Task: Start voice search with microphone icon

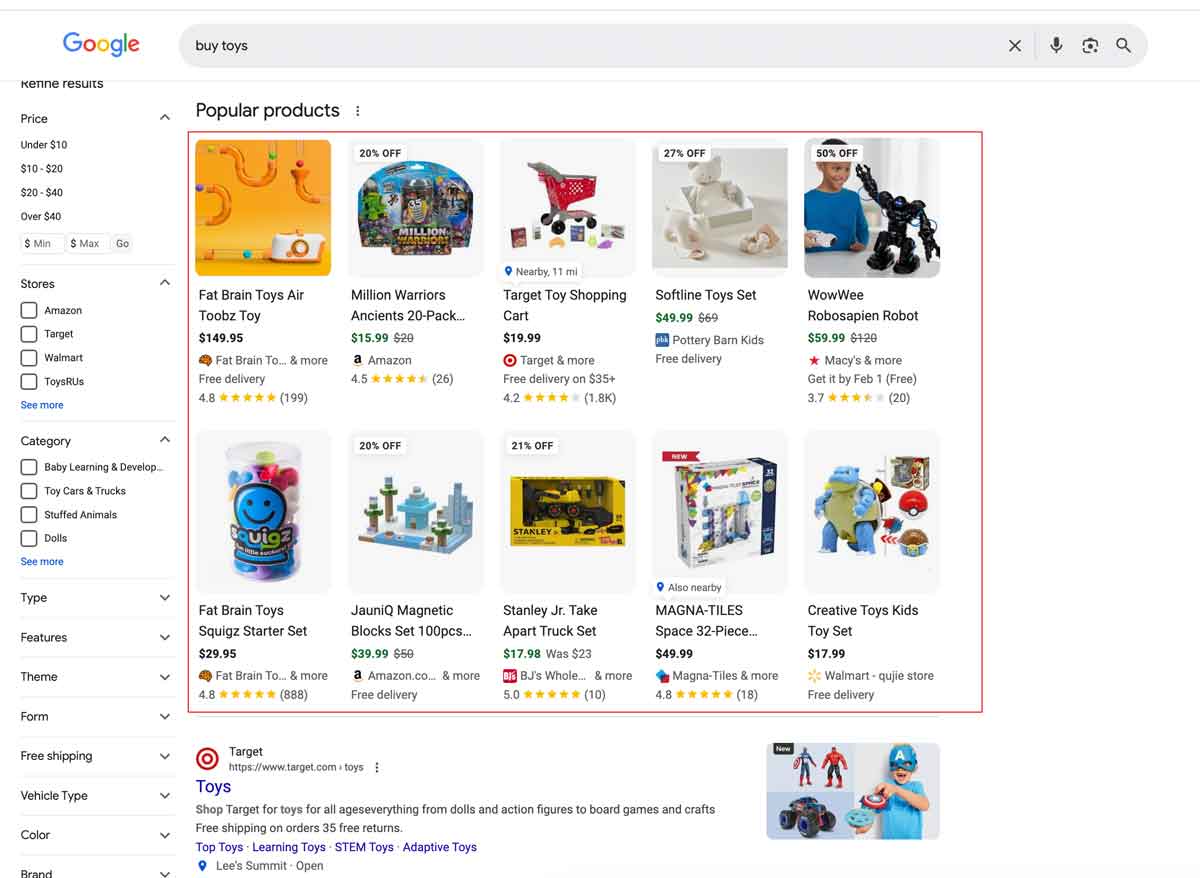Action: 1056,46
